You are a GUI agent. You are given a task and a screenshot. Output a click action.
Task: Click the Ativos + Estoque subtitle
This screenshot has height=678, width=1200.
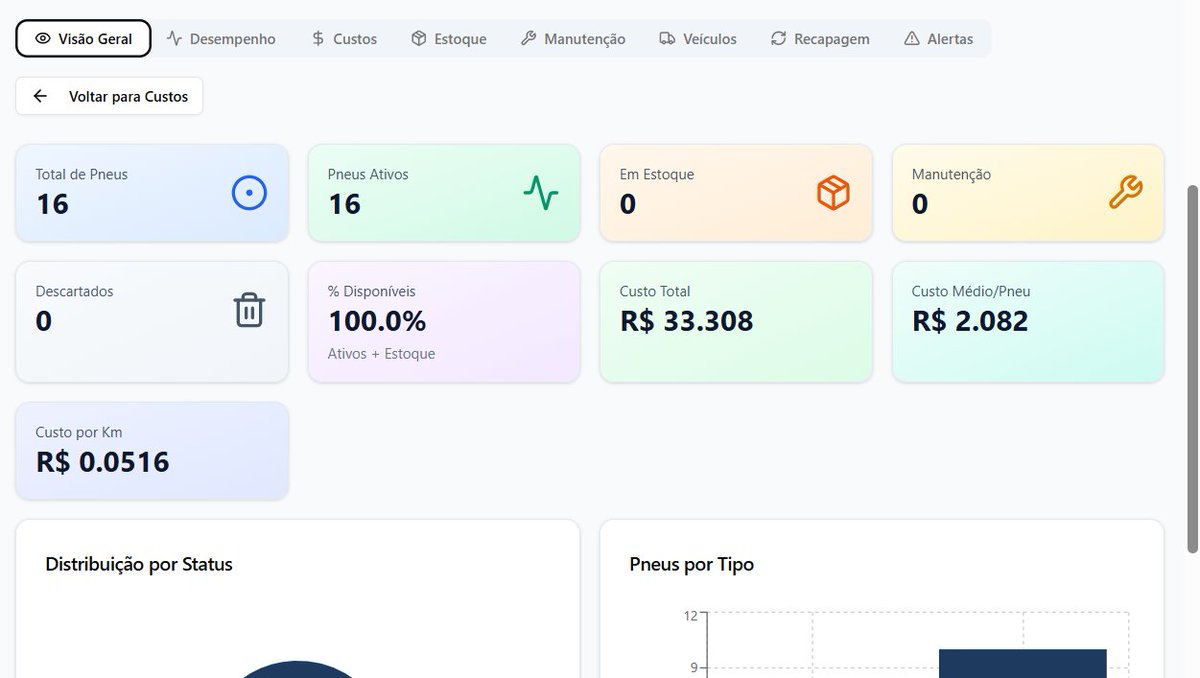[381, 353]
